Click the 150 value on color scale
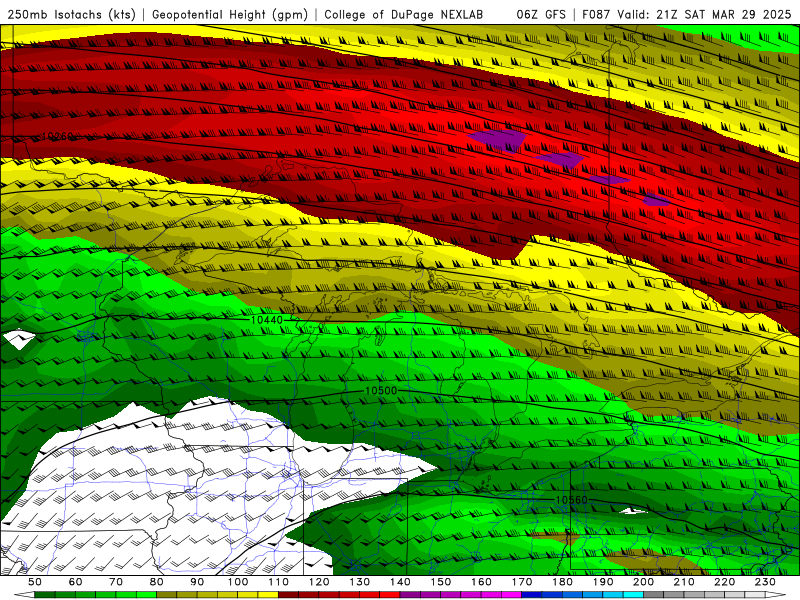The height and width of the screenshot is (600, 800). [441, 582]
